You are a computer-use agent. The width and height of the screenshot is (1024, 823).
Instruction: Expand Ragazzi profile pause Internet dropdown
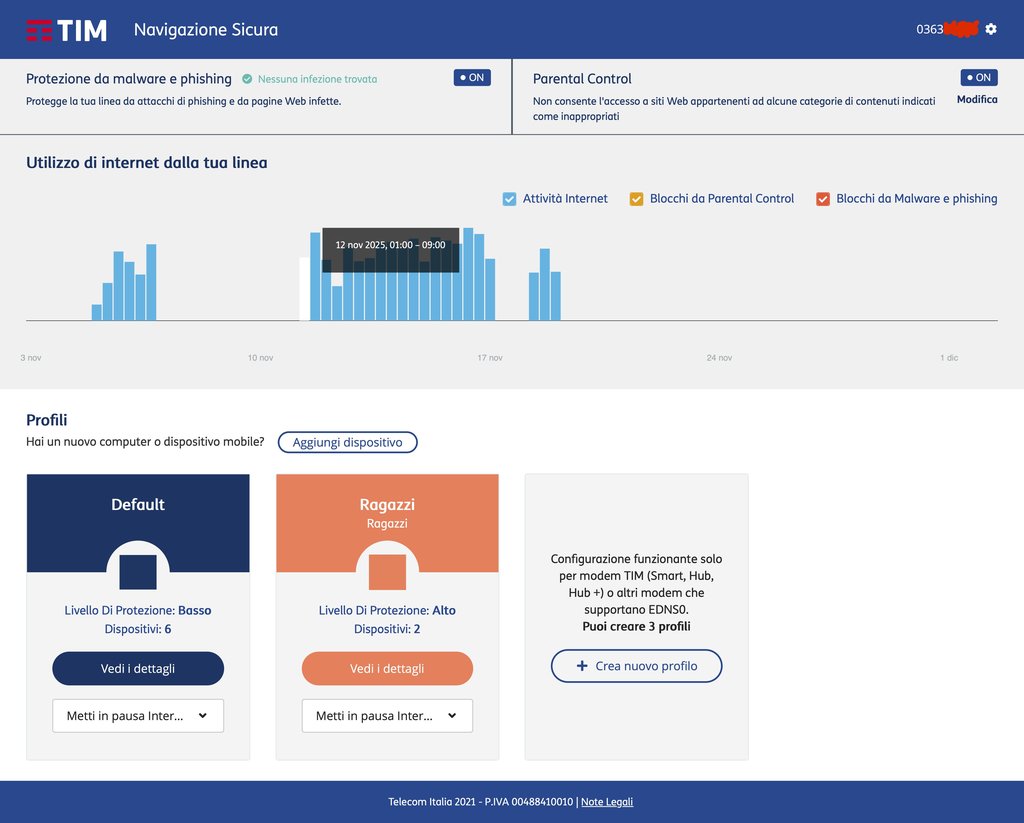point(387,716)
